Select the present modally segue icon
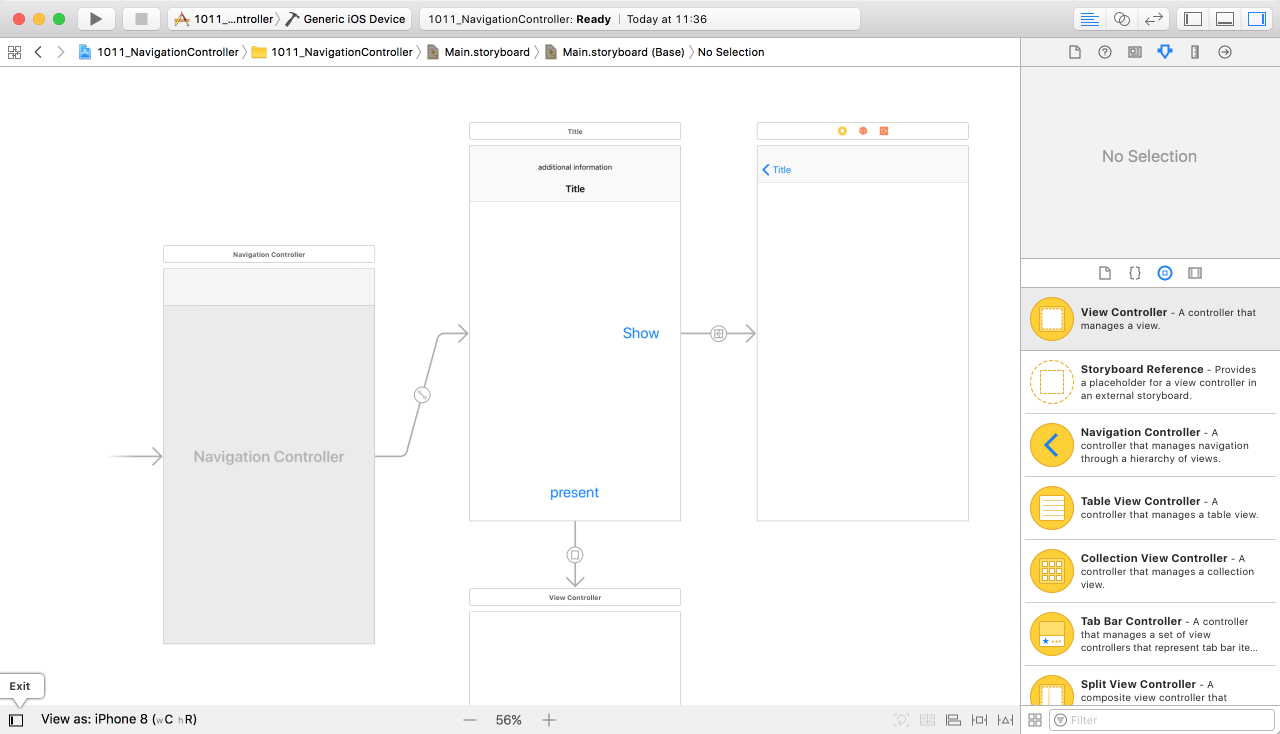Viewport: 1280px width, 734px height. pyautogui.click(x=575, y=555)
